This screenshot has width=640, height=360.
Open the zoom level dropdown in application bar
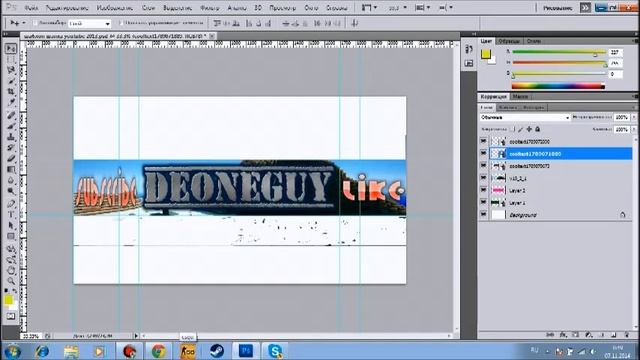tap(397, 8)
